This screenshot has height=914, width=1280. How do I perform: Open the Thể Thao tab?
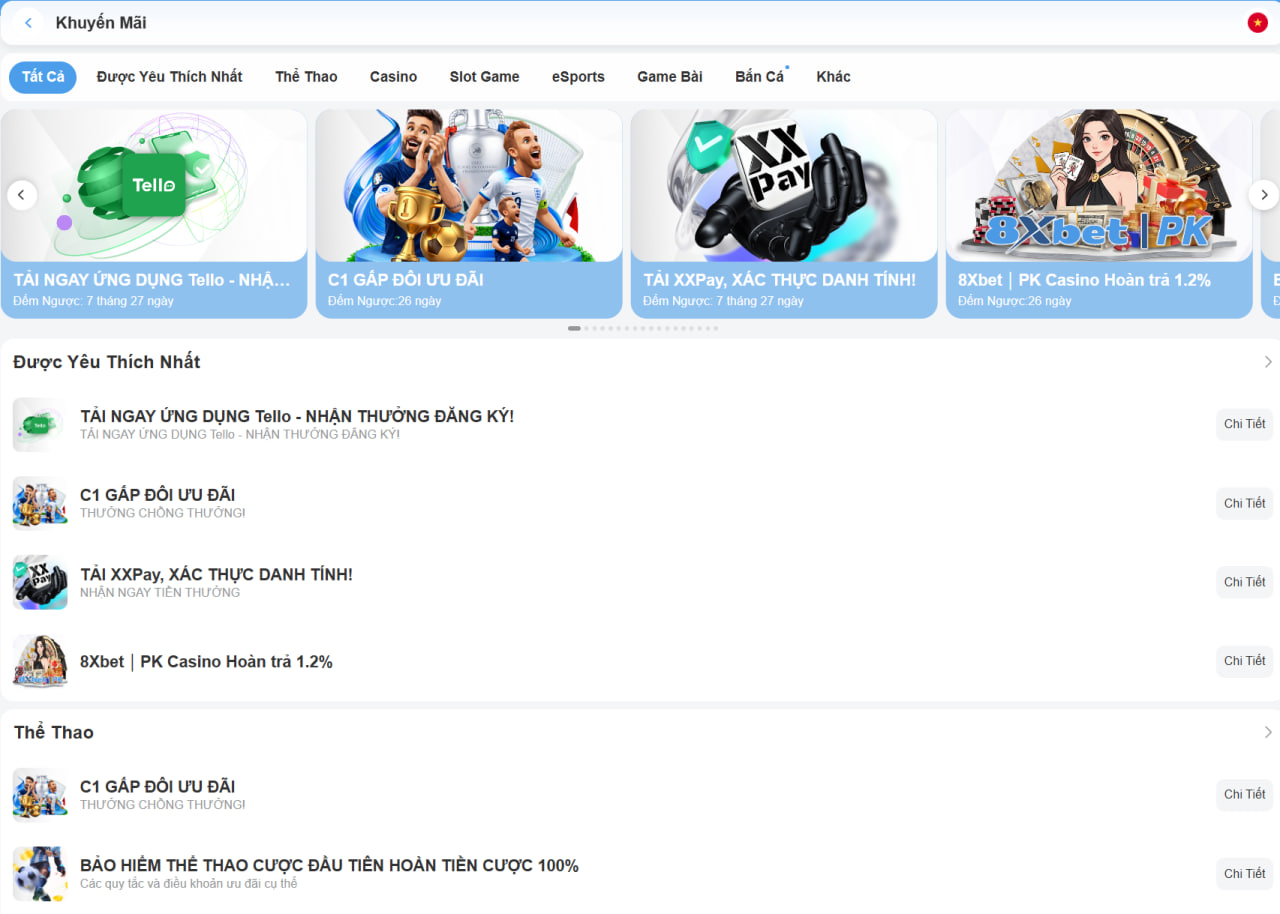coord(306,77)
